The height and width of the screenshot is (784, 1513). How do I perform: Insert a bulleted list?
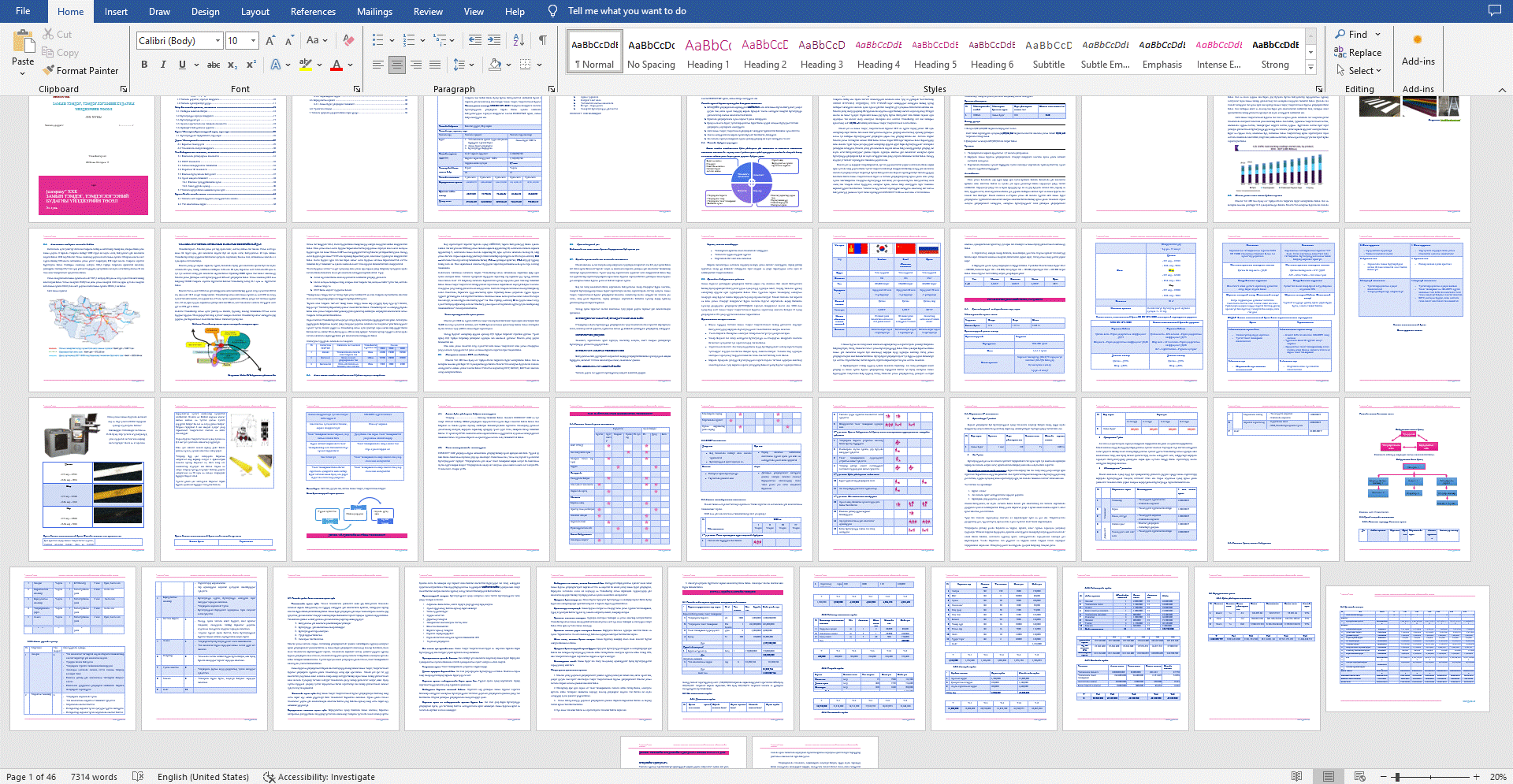(x=378, y=40)
